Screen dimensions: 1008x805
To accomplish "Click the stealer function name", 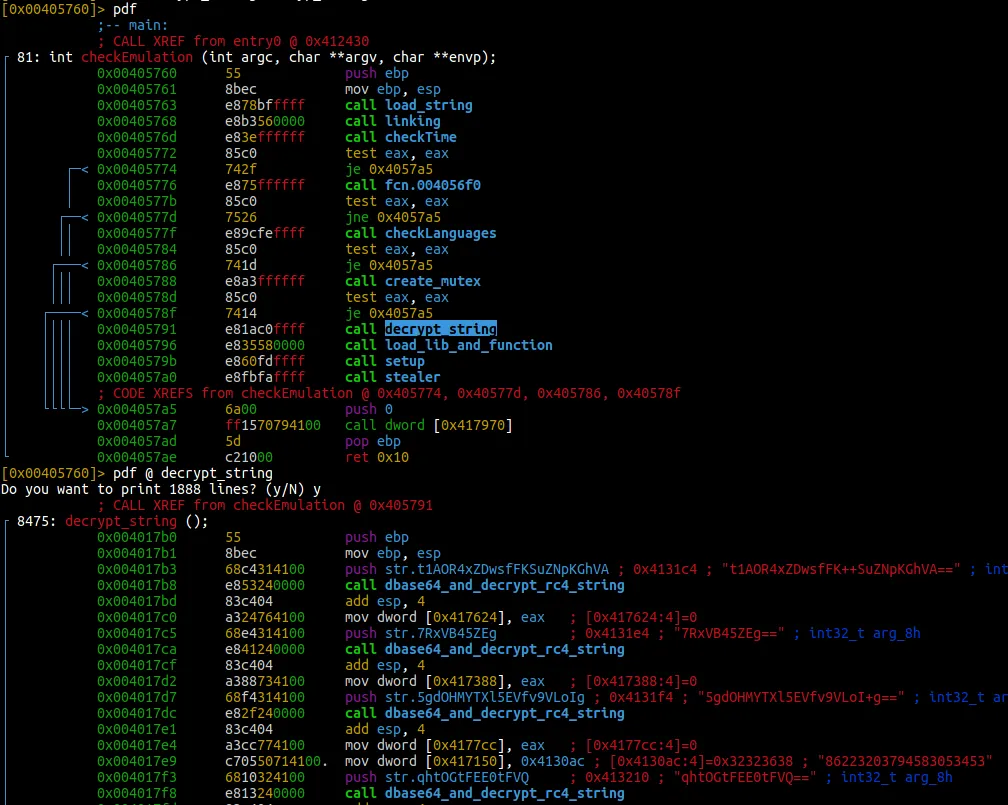I will [x=413, y=377].
